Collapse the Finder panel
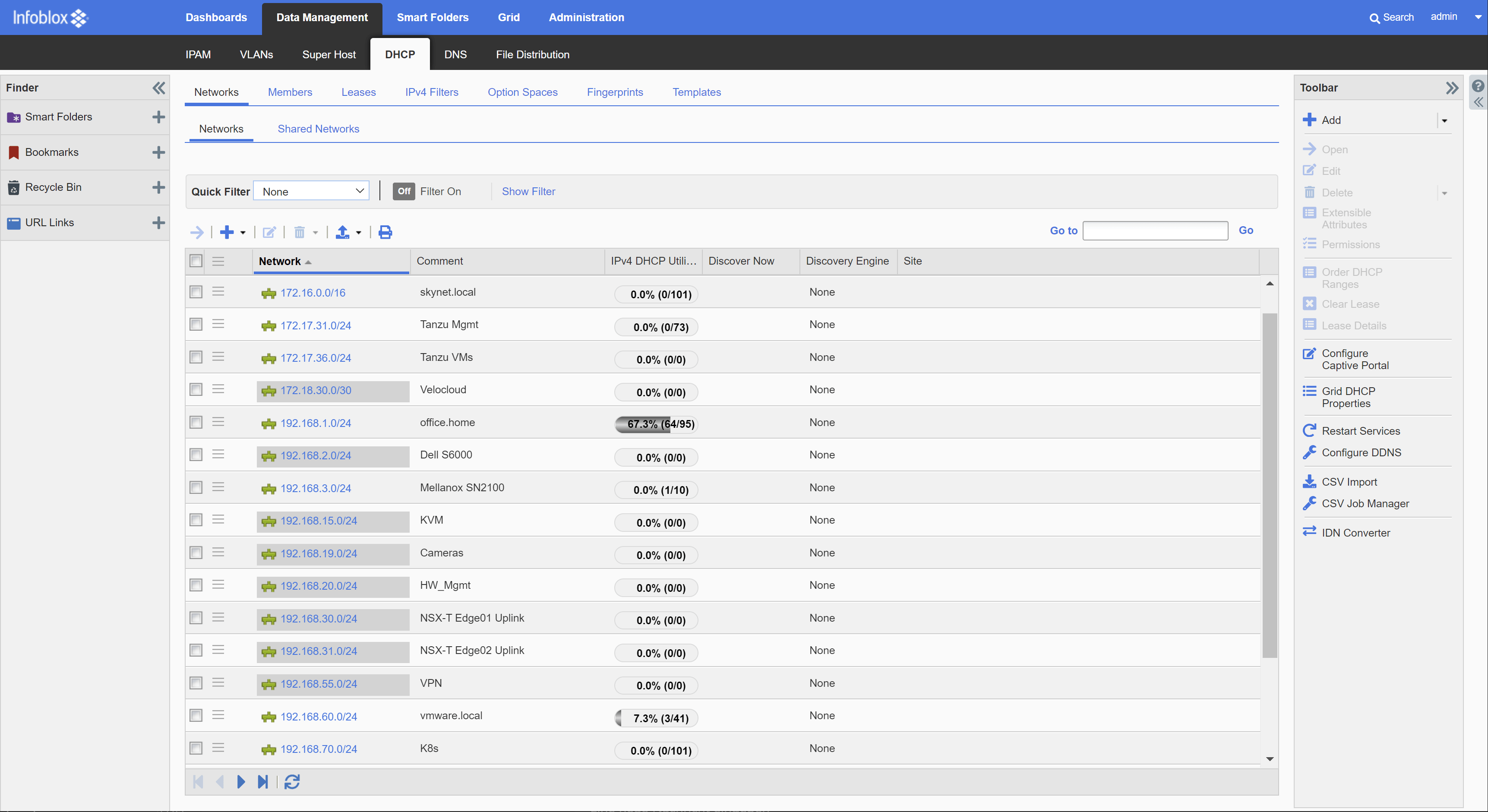The image size is (1488, 812). 158,88
